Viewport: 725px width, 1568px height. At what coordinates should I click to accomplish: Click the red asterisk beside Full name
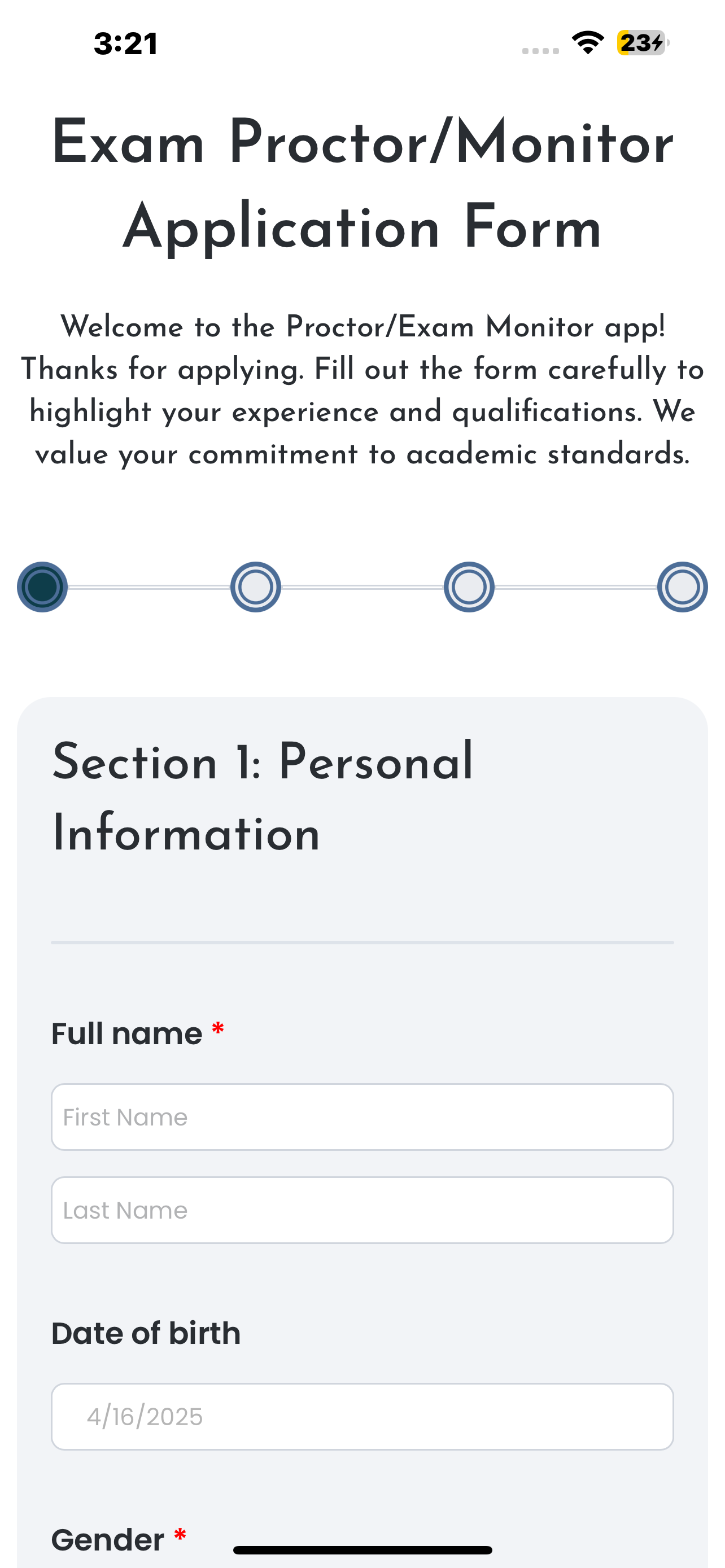[218, 1030]
